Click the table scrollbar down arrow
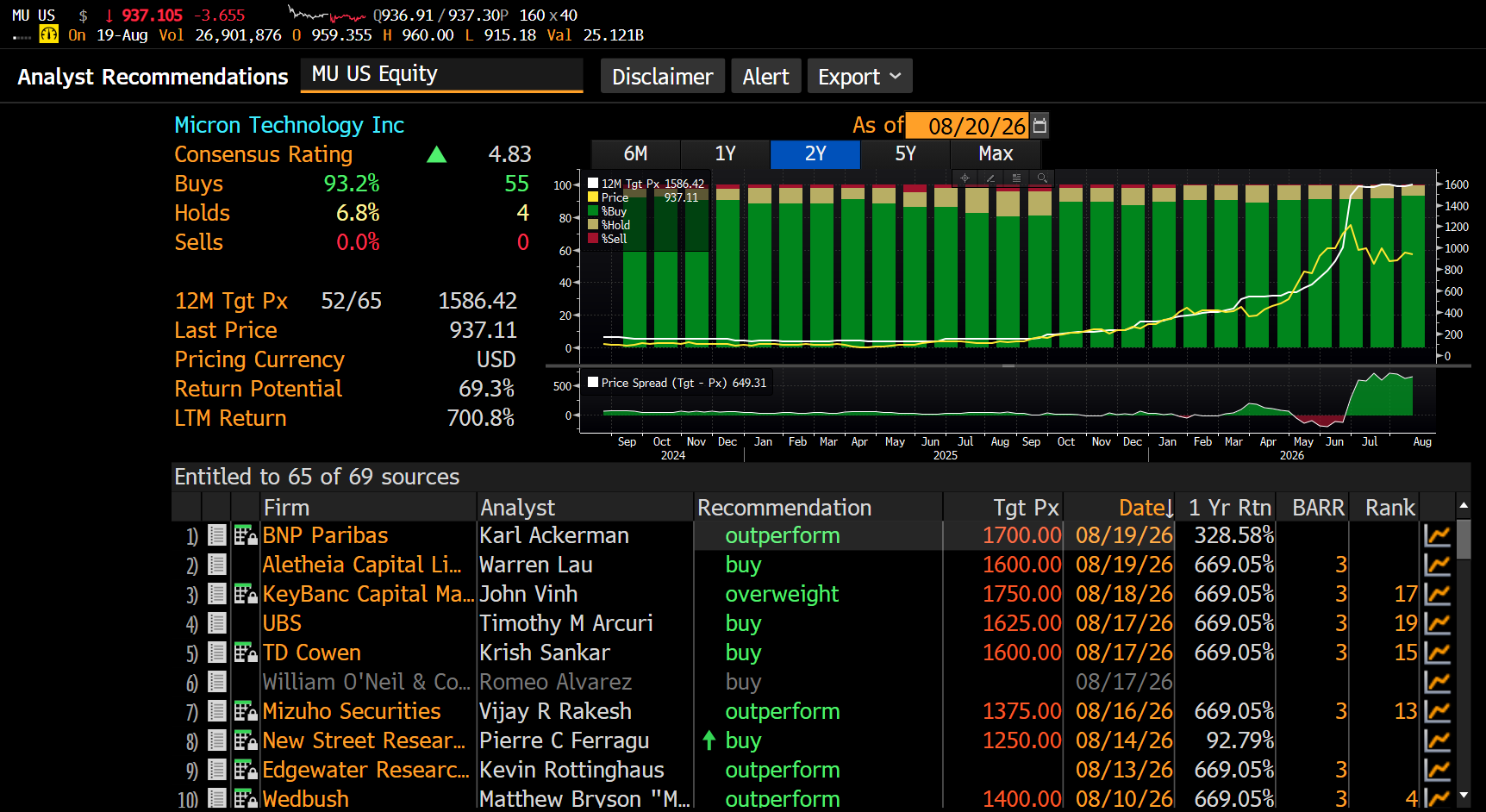Viewport: 1486px width, 812px height. coord(1463,796)
